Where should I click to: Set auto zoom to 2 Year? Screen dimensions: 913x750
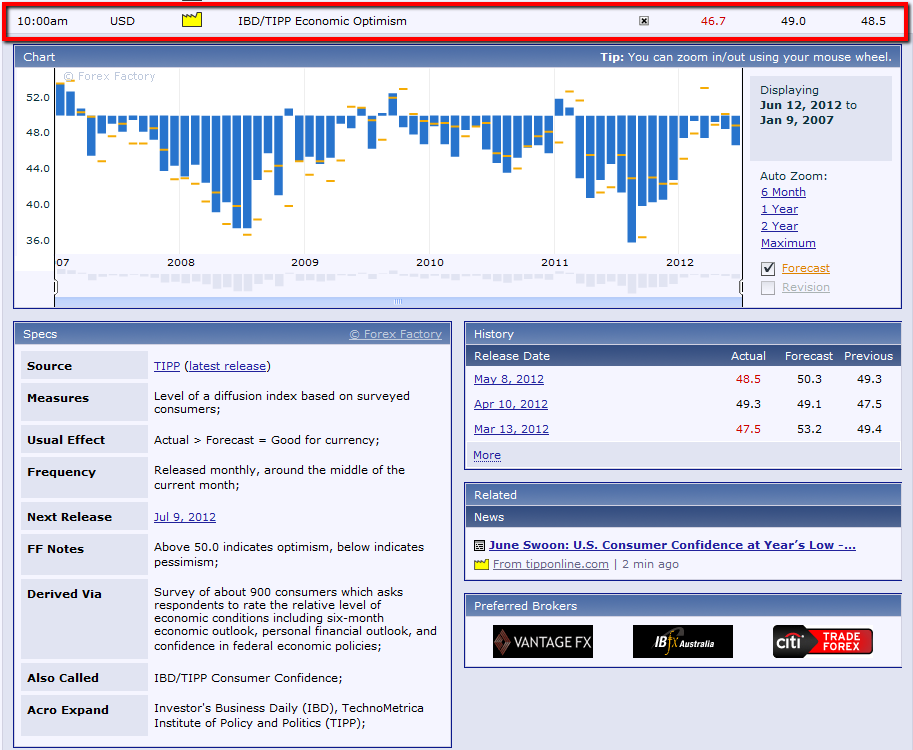[x=779, y=226]
